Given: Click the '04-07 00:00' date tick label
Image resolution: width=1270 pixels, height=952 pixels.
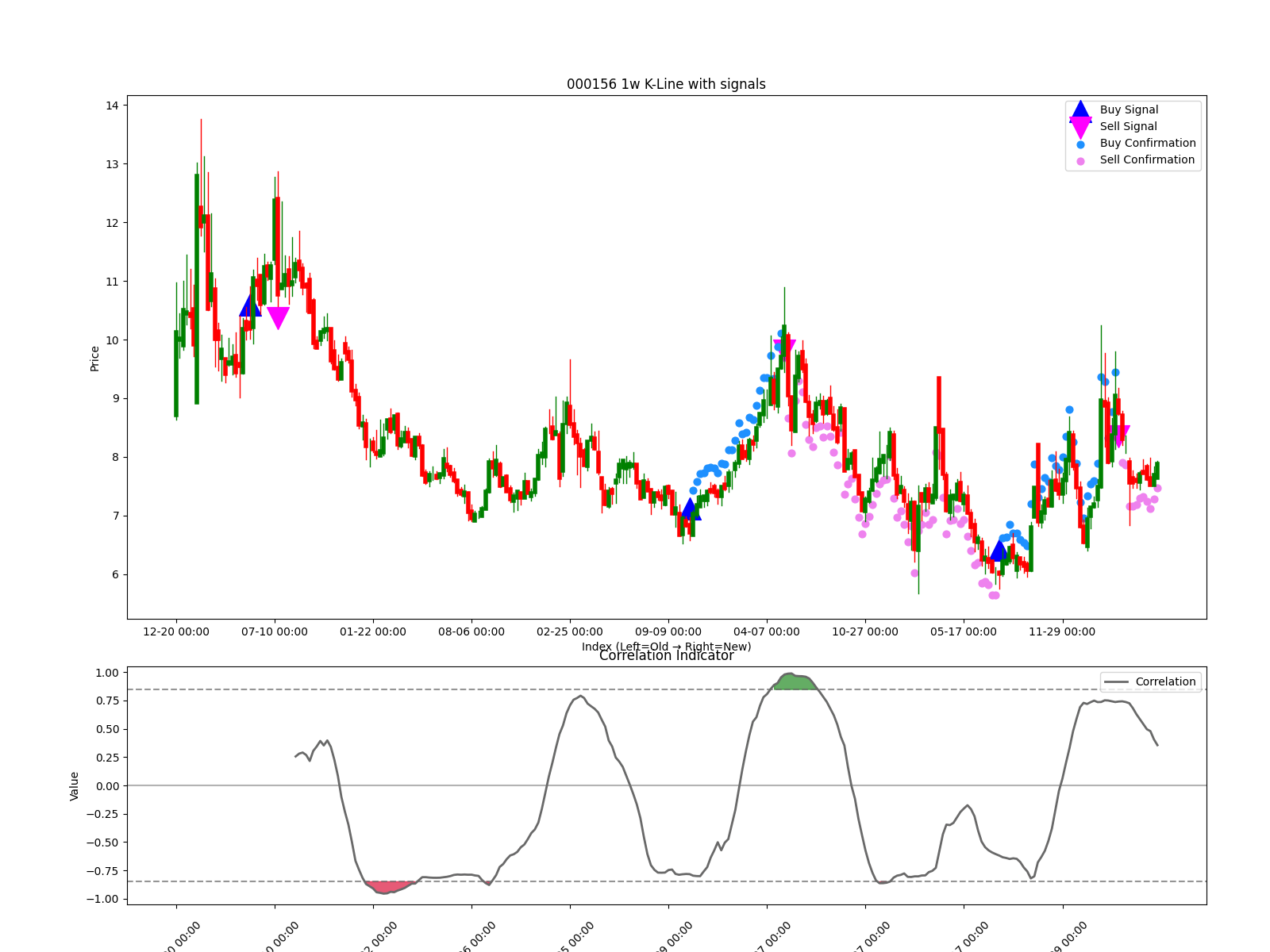Looking at the screenshot, I should coord(767,632).
